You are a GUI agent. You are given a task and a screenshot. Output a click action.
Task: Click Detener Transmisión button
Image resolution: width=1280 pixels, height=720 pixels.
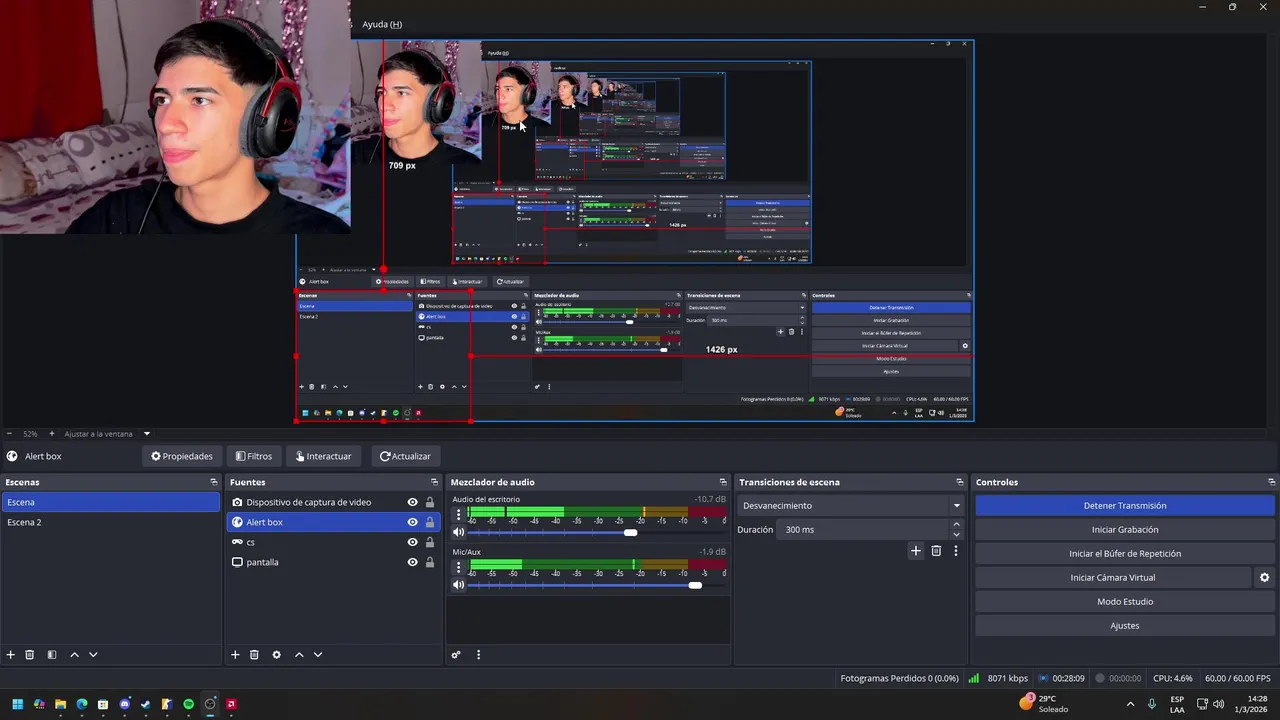pyautogui.click(x=1125, y=506)
